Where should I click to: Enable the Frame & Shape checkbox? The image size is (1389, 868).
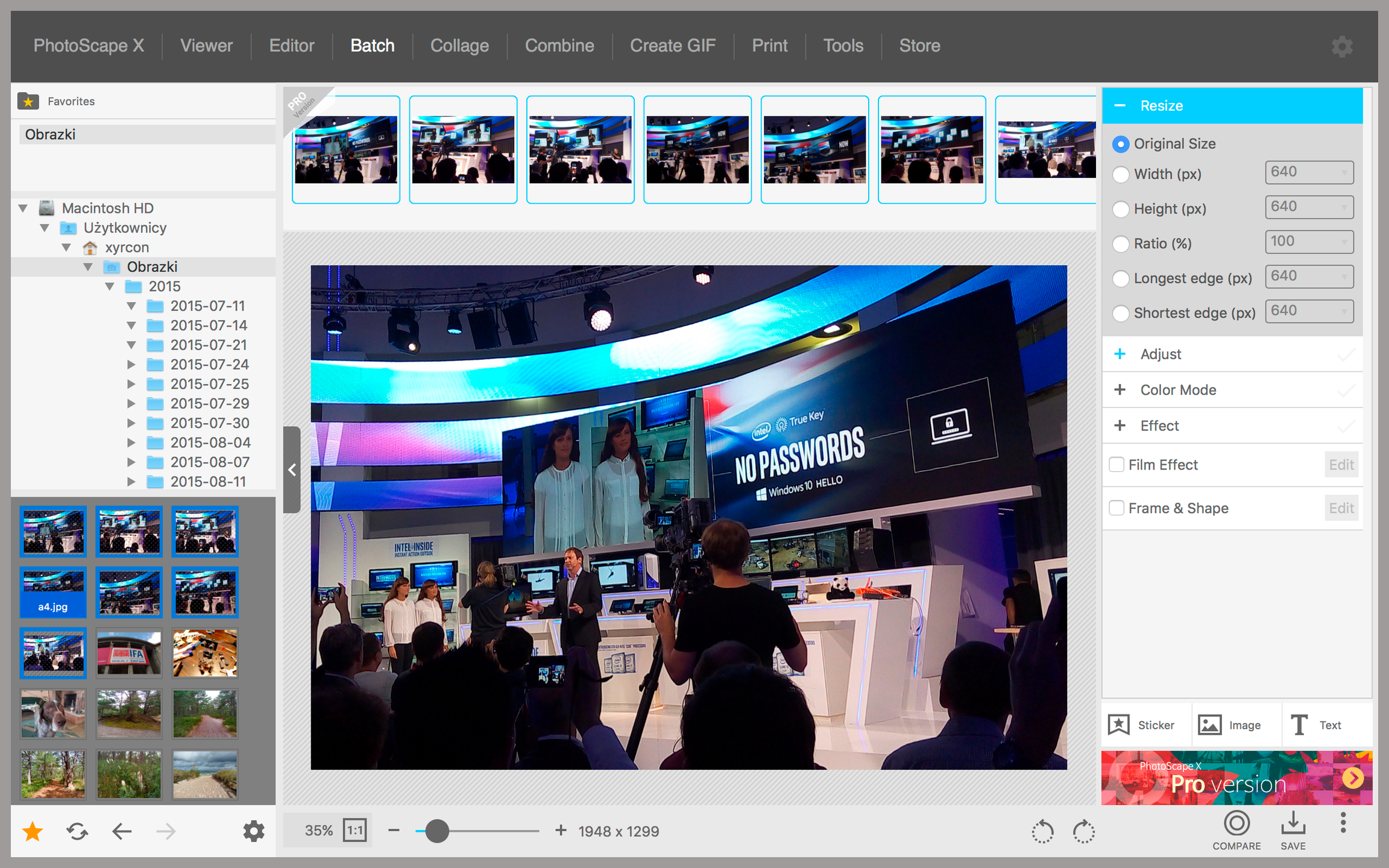point(1117,508)
